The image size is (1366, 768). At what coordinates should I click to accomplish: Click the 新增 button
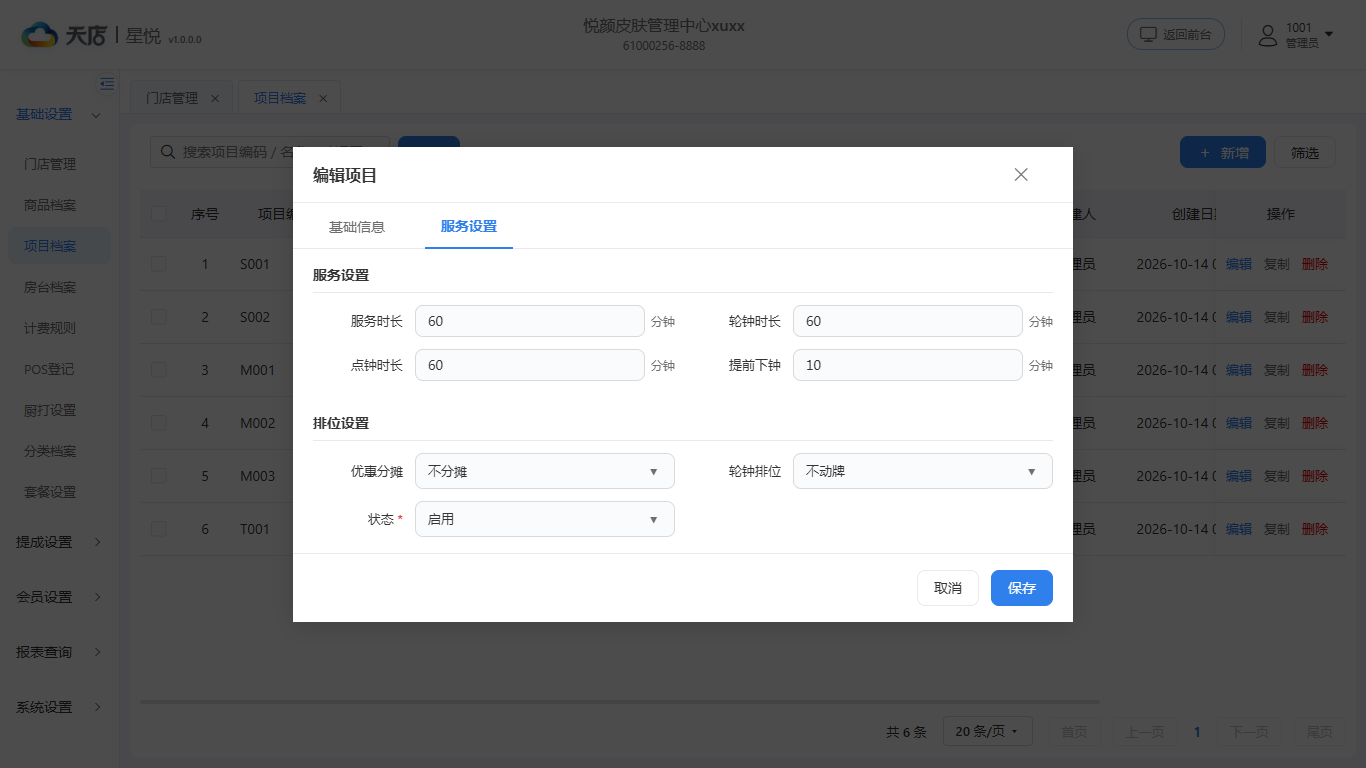tap(1223, 153)
